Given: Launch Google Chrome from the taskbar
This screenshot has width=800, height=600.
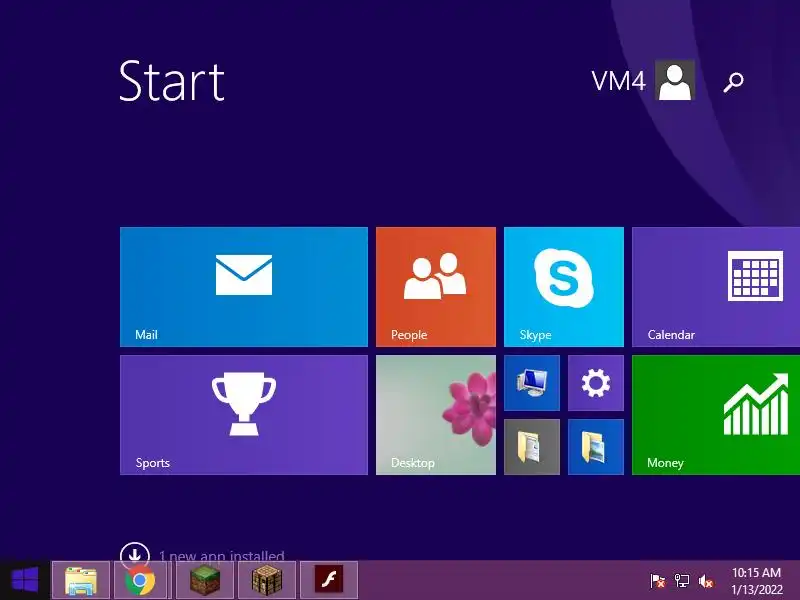Looking at the screenshot, I should click(141, 581).
